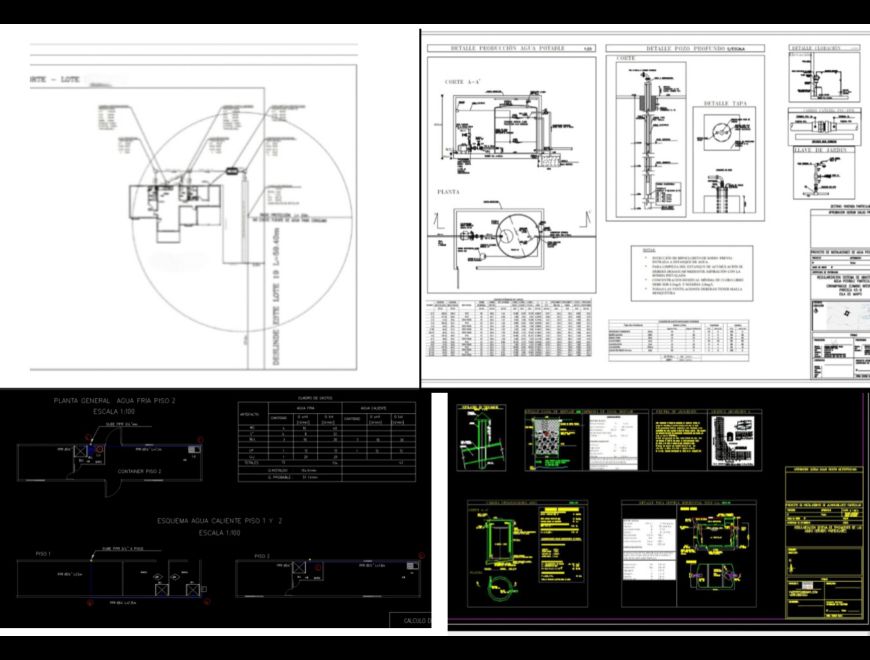
Task: Select the yellow title block in sewage sheet
Action: (x=824, y=542)
